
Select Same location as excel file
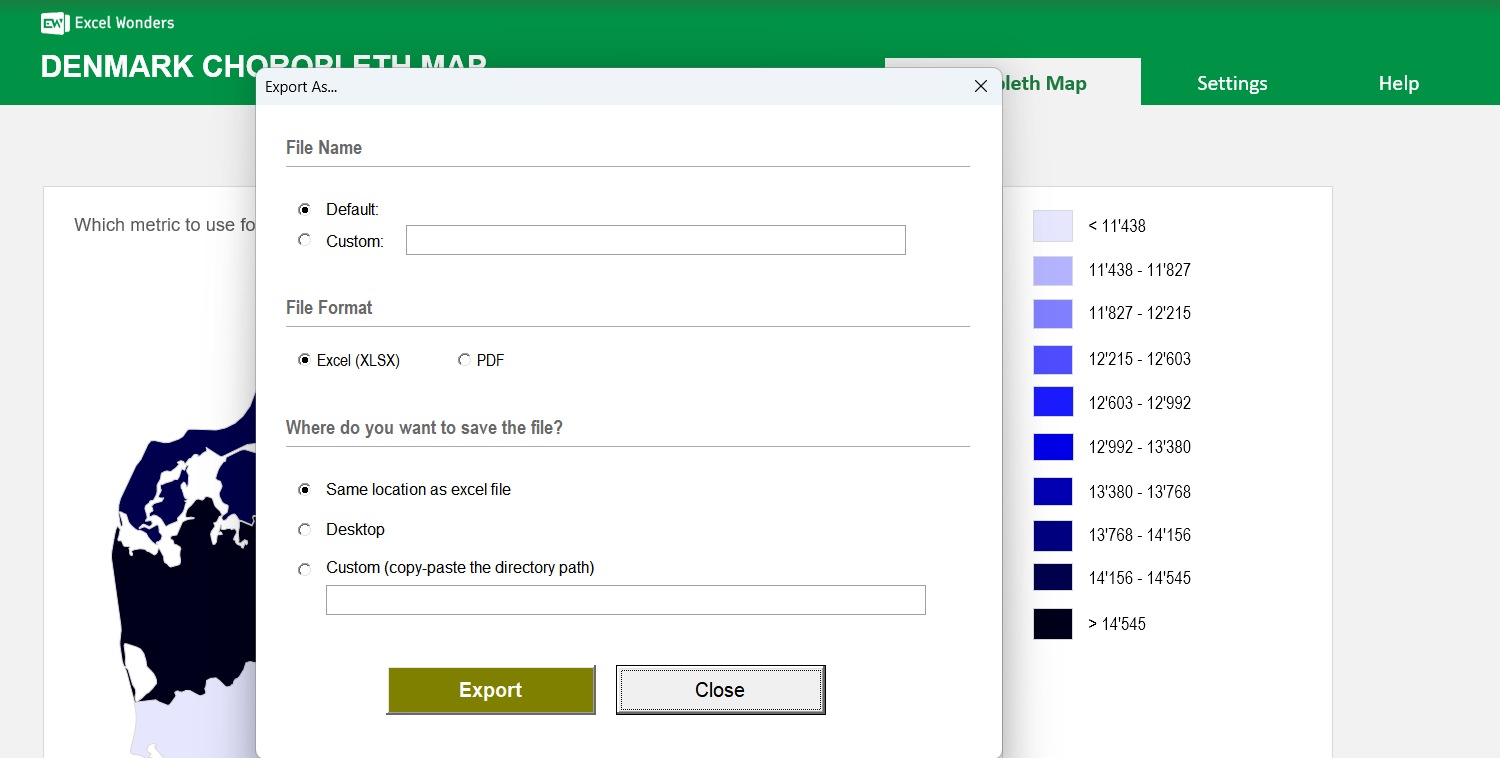click(305, 490)
